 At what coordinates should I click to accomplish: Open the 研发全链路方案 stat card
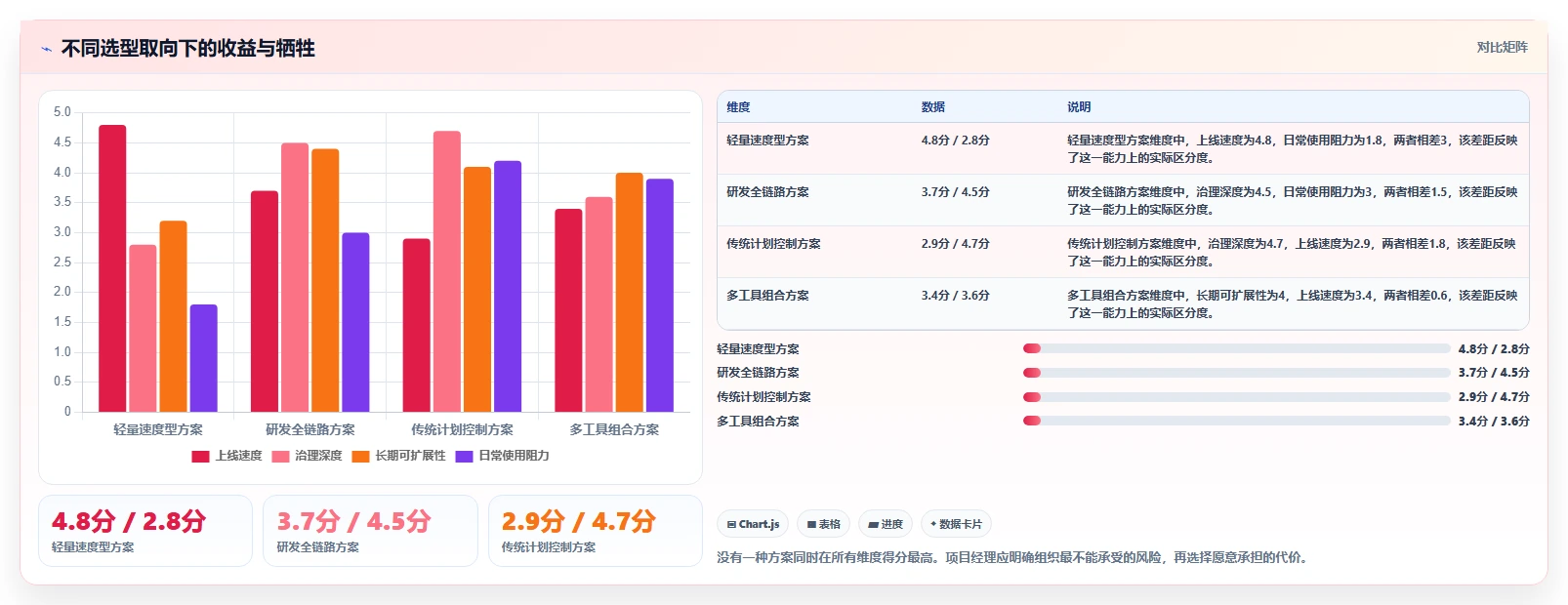point(370,531)
